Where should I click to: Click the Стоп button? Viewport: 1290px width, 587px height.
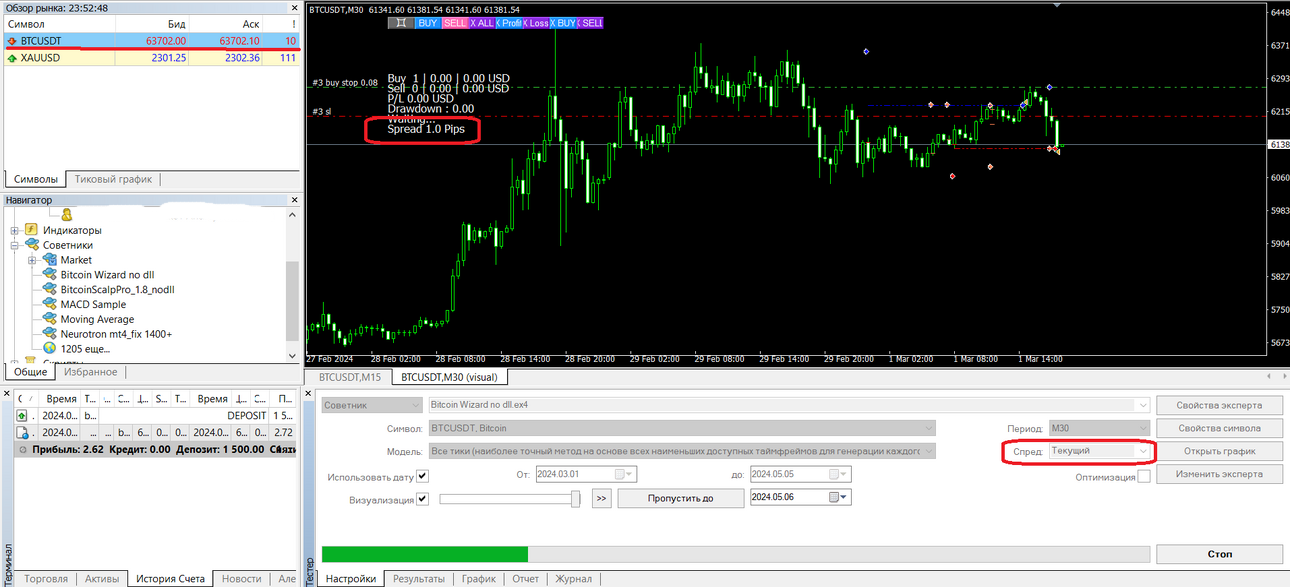(1219, 553)
